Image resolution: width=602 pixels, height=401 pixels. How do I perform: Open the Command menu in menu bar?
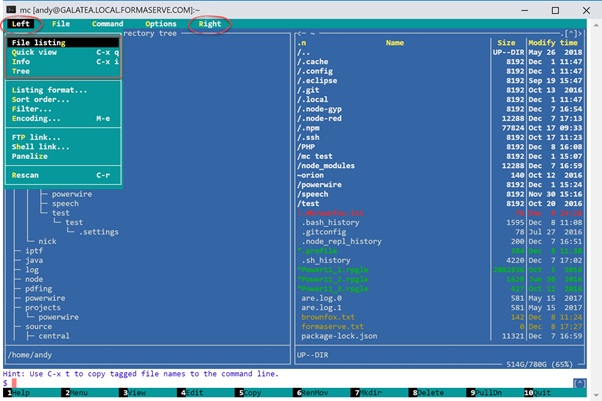click(107, 23)
